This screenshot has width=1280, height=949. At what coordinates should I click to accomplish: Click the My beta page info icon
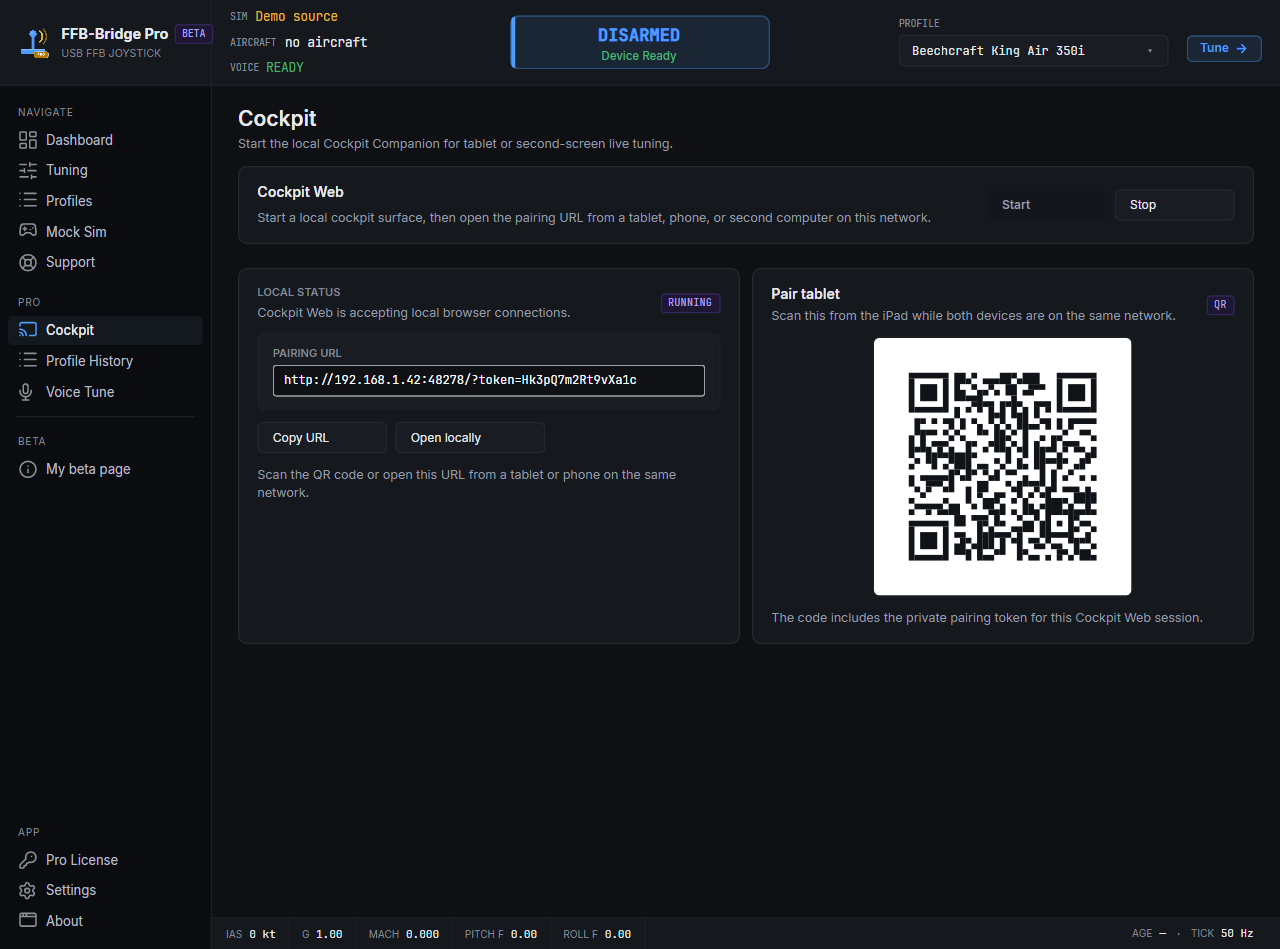pos(28,469)
